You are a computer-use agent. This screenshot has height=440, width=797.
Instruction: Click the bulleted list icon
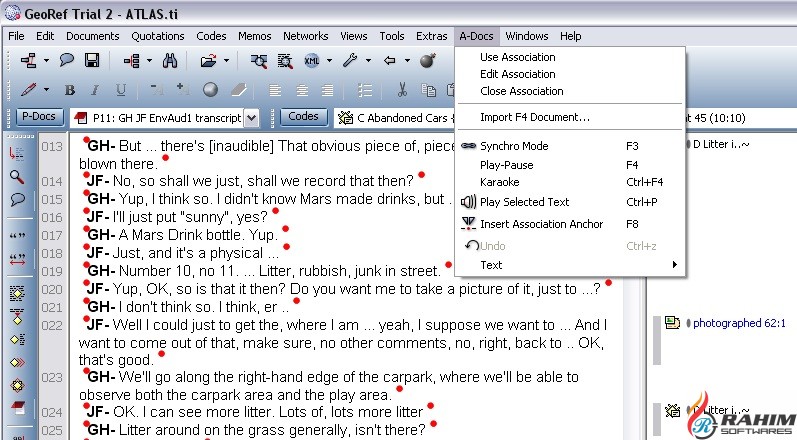click(x=365, y=90)
